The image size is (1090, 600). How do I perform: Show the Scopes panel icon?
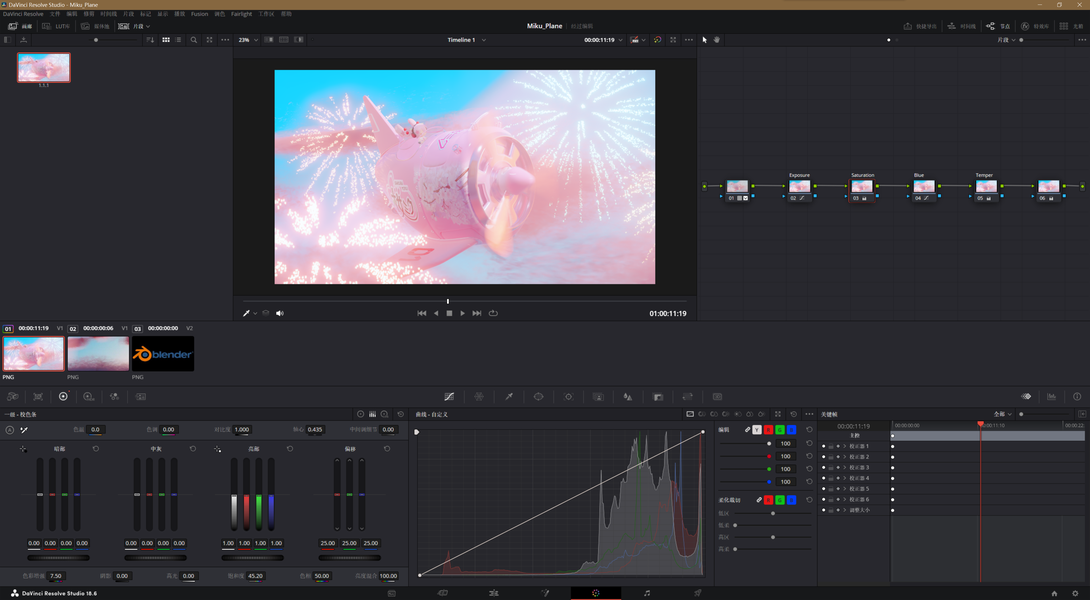tap(1051, 396)
